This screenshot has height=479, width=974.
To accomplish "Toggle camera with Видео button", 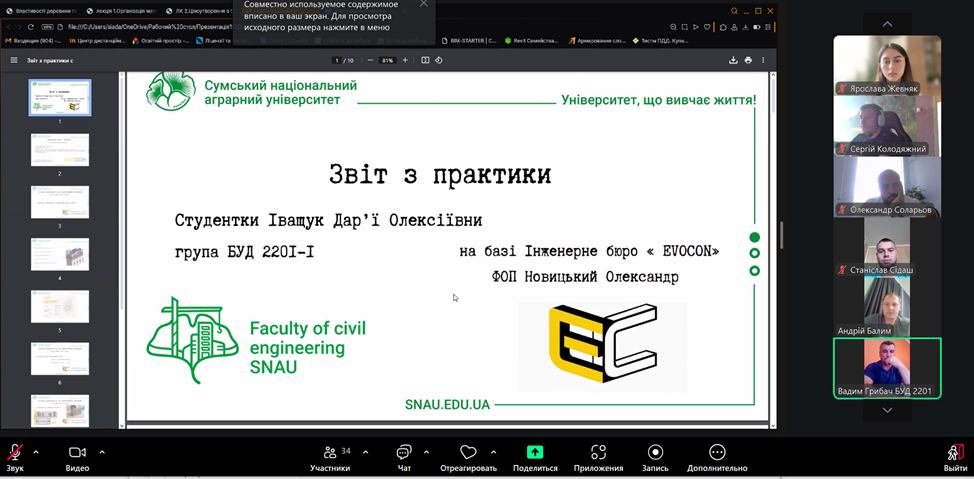I will pyautogui.click(x=78, y=457).
